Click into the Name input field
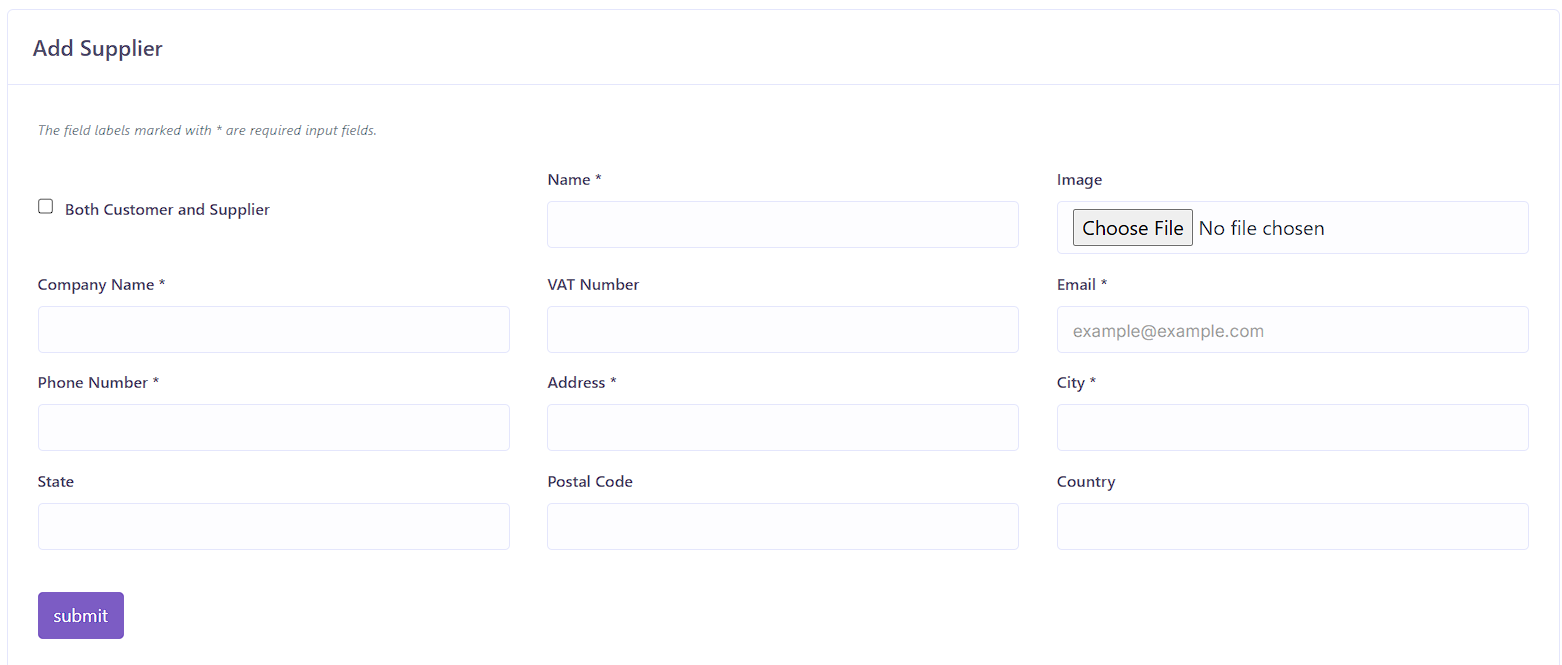The height and width of the screenshot is (665, 1562). click(x=782, y=224)
